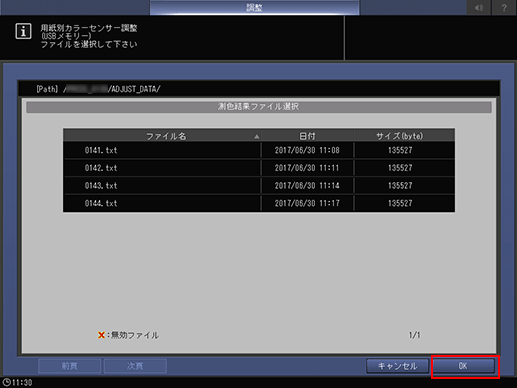Click the 測色結果ファイル選択 title bar
Screen dimensions: 517x388
259,107
